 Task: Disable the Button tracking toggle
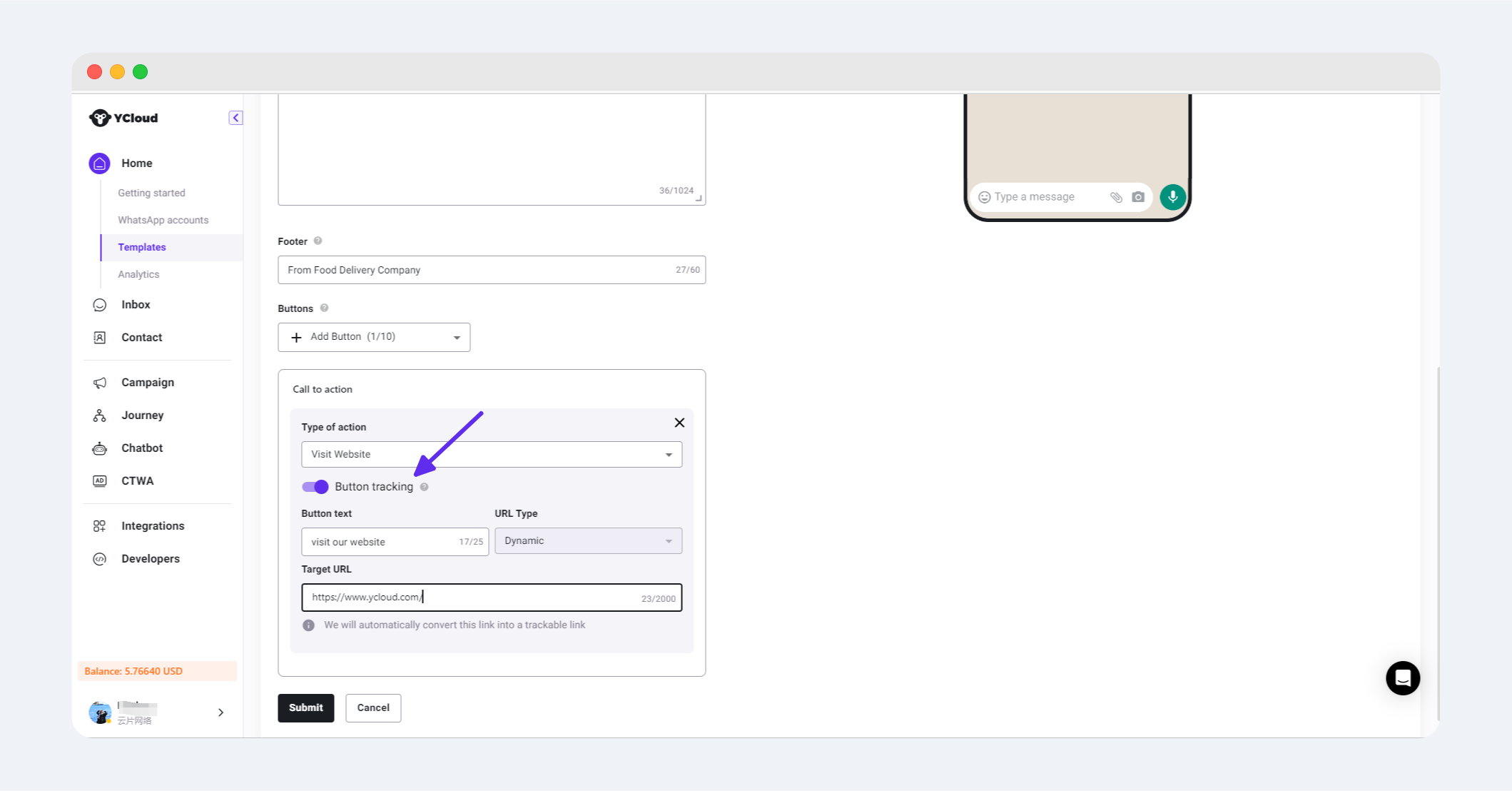(315, 487)
